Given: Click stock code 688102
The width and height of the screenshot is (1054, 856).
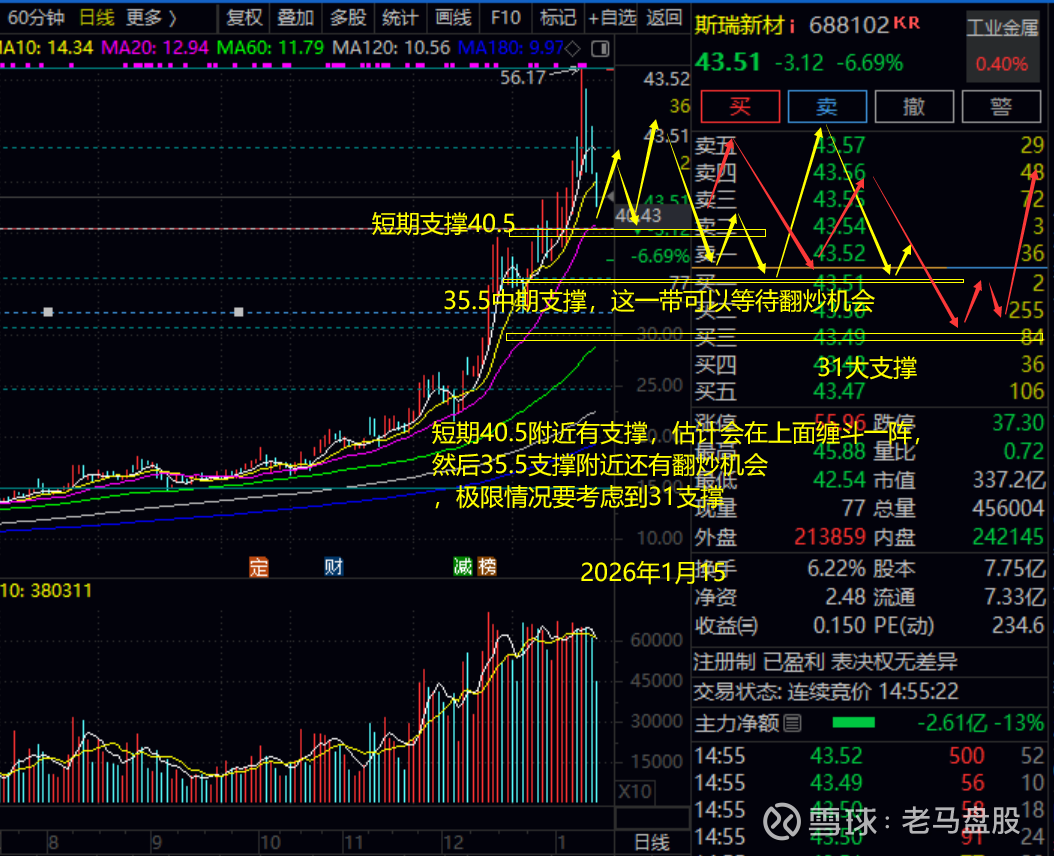Looking at the screenshot, I should pyautogui.click(x=849, y=26).
